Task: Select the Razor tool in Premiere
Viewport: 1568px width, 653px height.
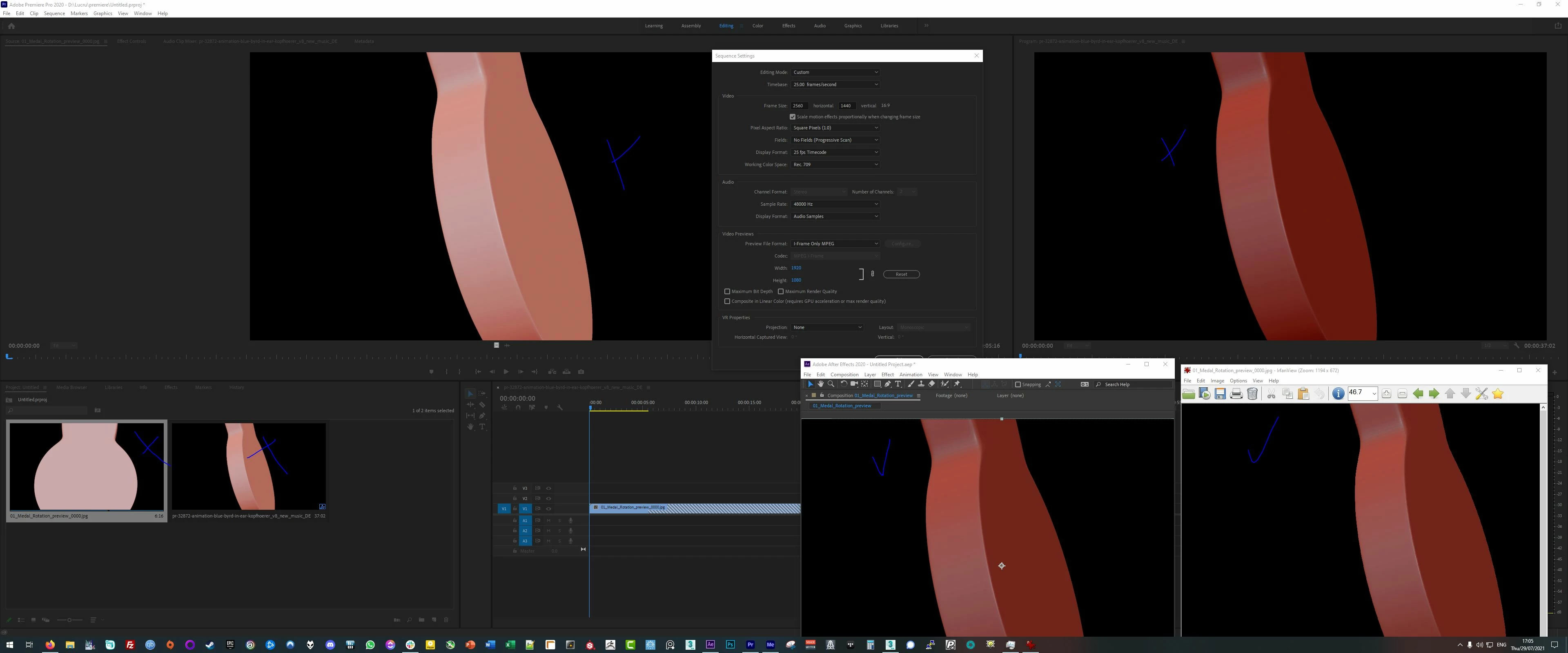Action: [x=482, y=405]
